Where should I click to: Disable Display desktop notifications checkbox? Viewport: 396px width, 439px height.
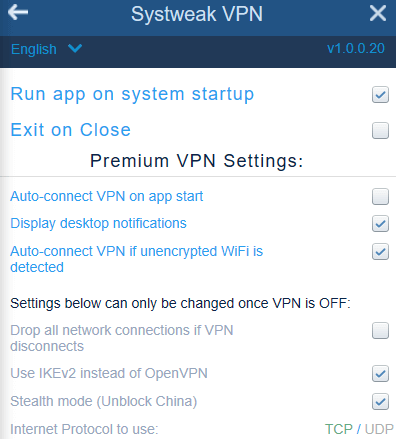pyautogui.click(x=380, y=224)
